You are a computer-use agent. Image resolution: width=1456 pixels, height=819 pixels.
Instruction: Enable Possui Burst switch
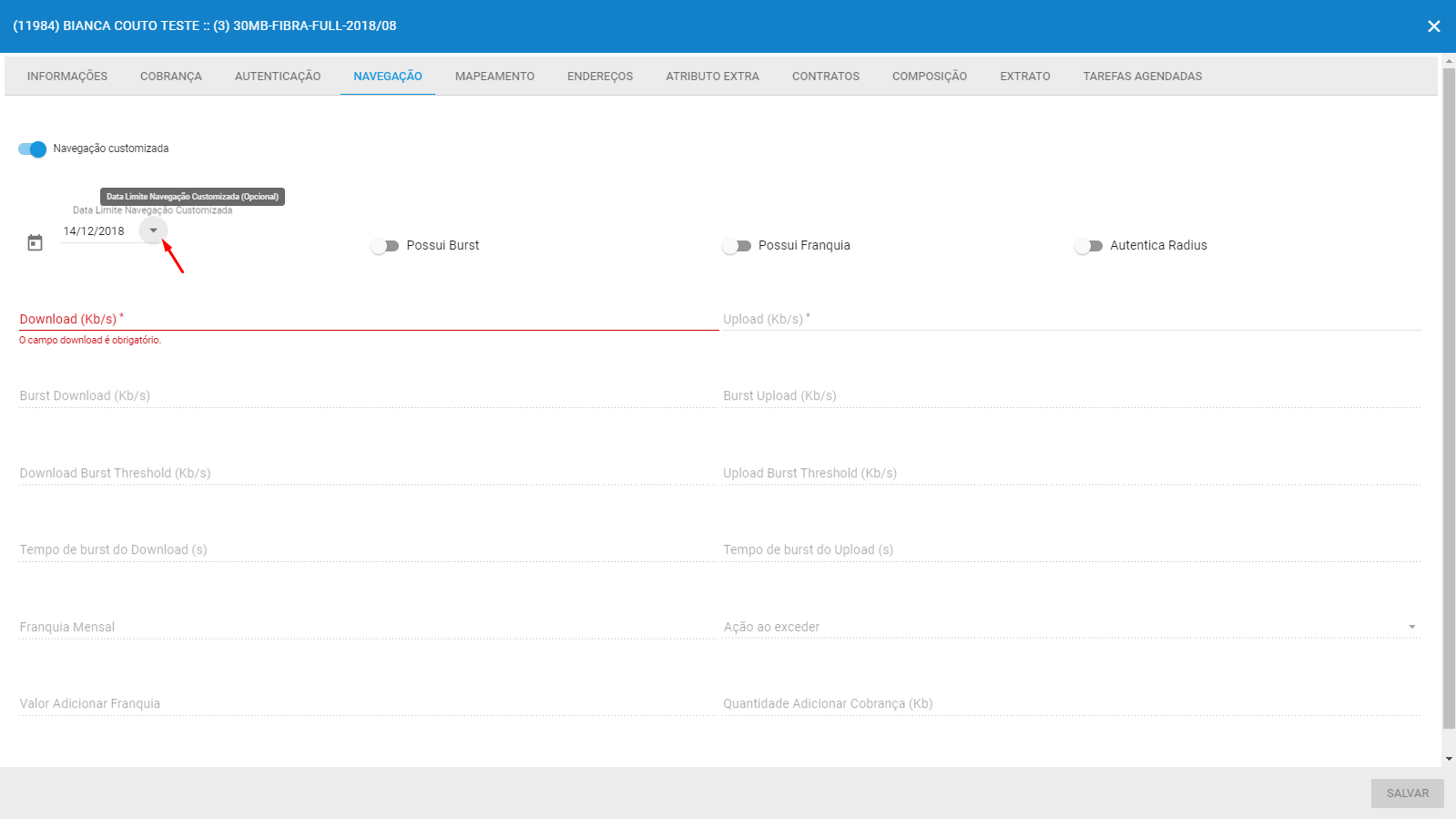tap(384, 246)
